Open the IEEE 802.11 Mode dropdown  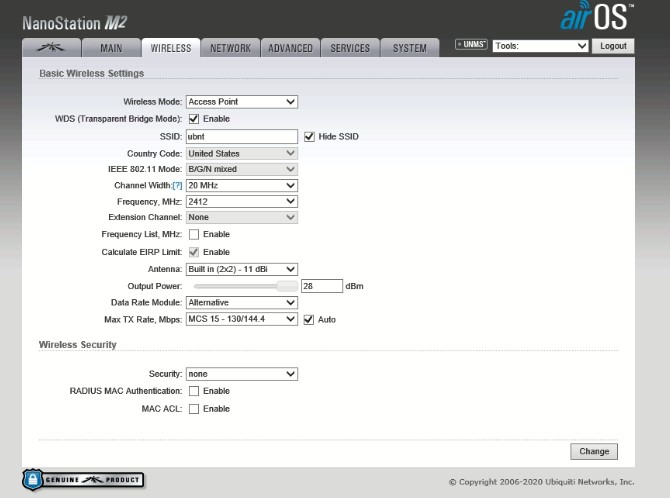pos(242,169)
